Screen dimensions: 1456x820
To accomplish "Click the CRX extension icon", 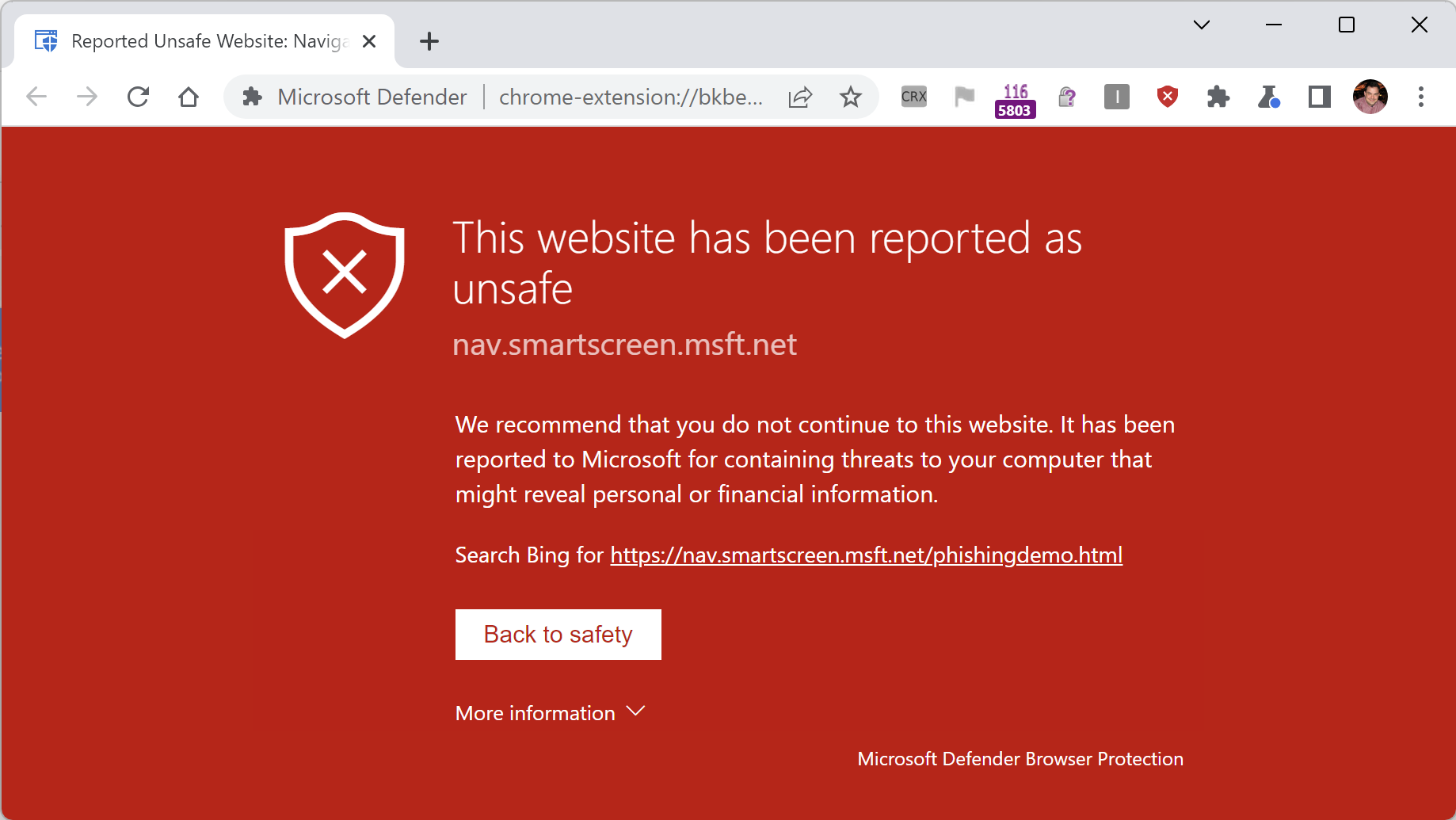I will 913,97.
